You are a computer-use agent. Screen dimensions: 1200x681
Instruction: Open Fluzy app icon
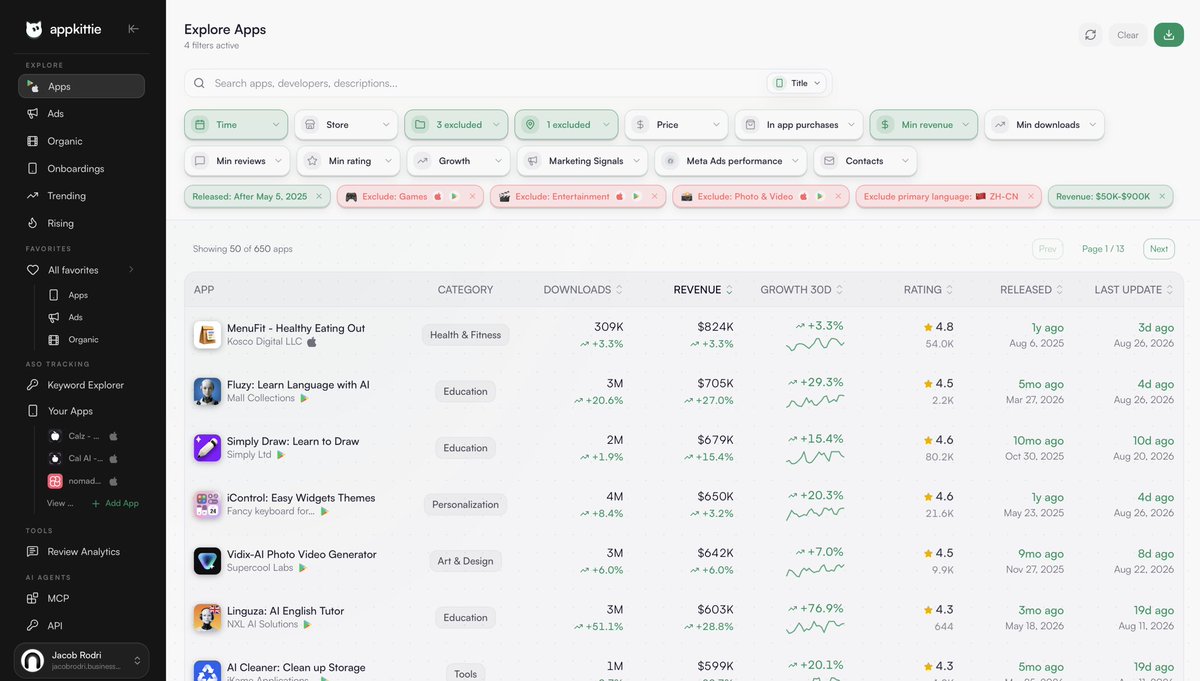click(x=207, y=391)
